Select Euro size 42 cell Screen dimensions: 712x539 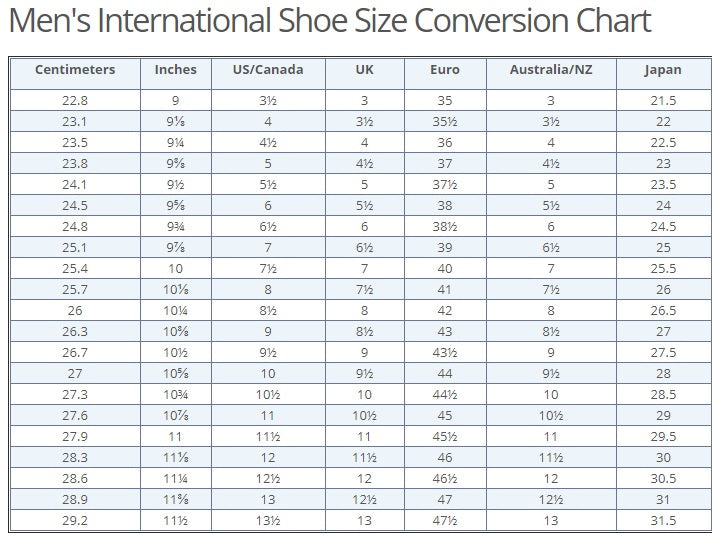click(x=445, y=311)
